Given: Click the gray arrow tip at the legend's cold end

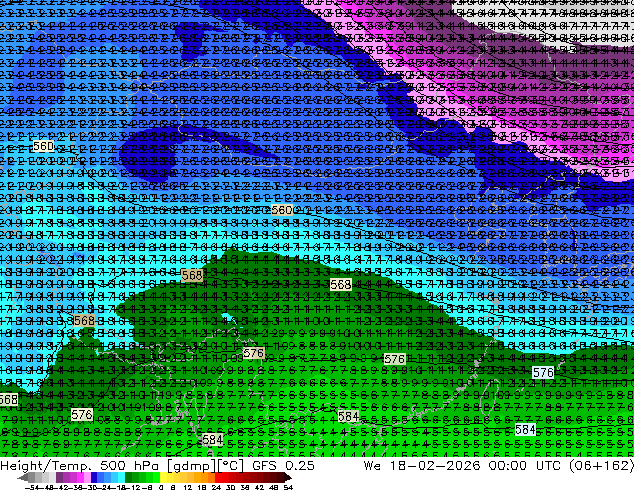Looking at the screenshot, I should coord(22,478).
